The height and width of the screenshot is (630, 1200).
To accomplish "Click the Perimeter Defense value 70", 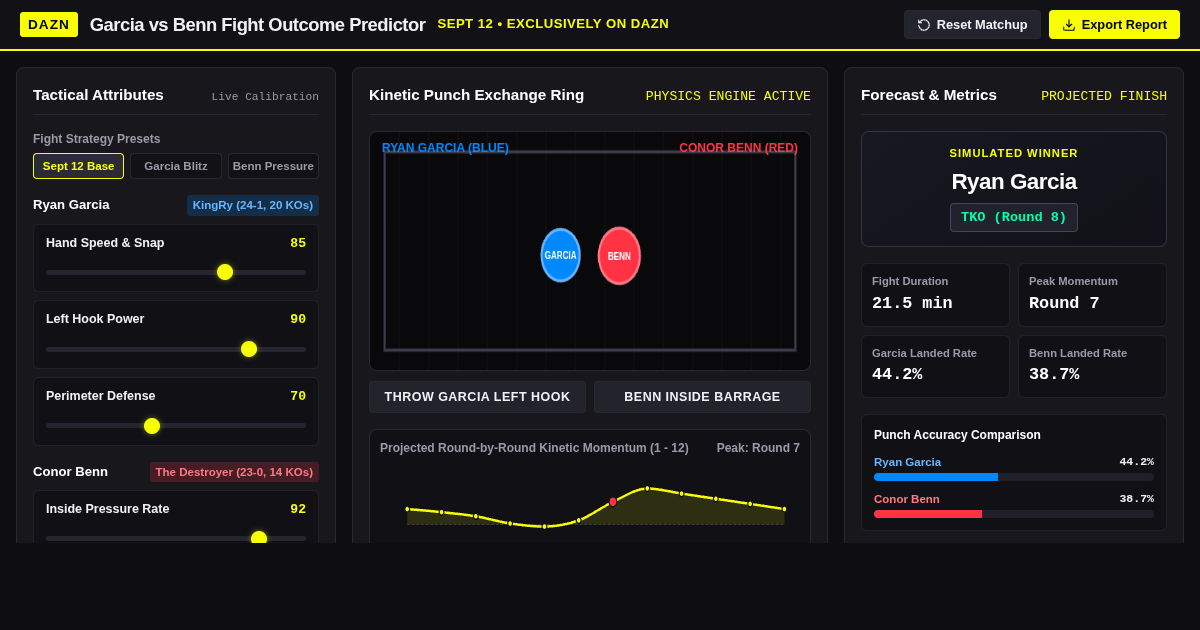I will tap(298, 396).
